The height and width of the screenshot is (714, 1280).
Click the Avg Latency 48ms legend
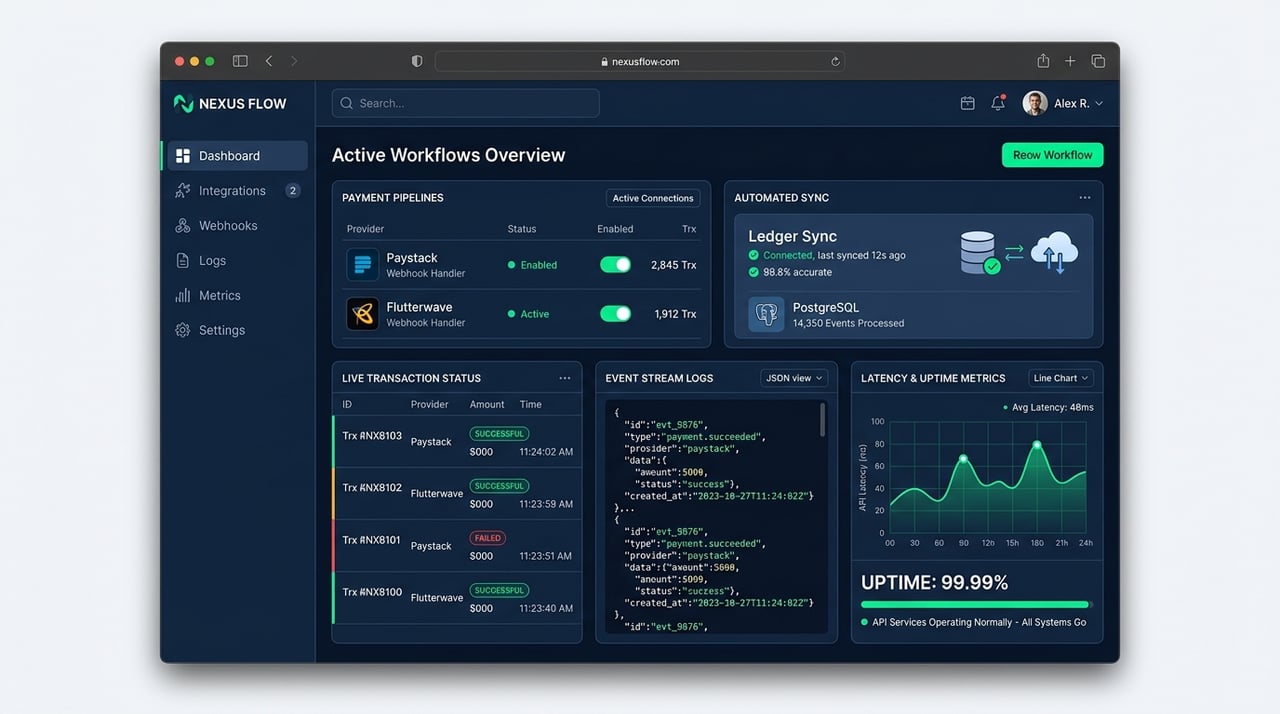coord(1048,408)
